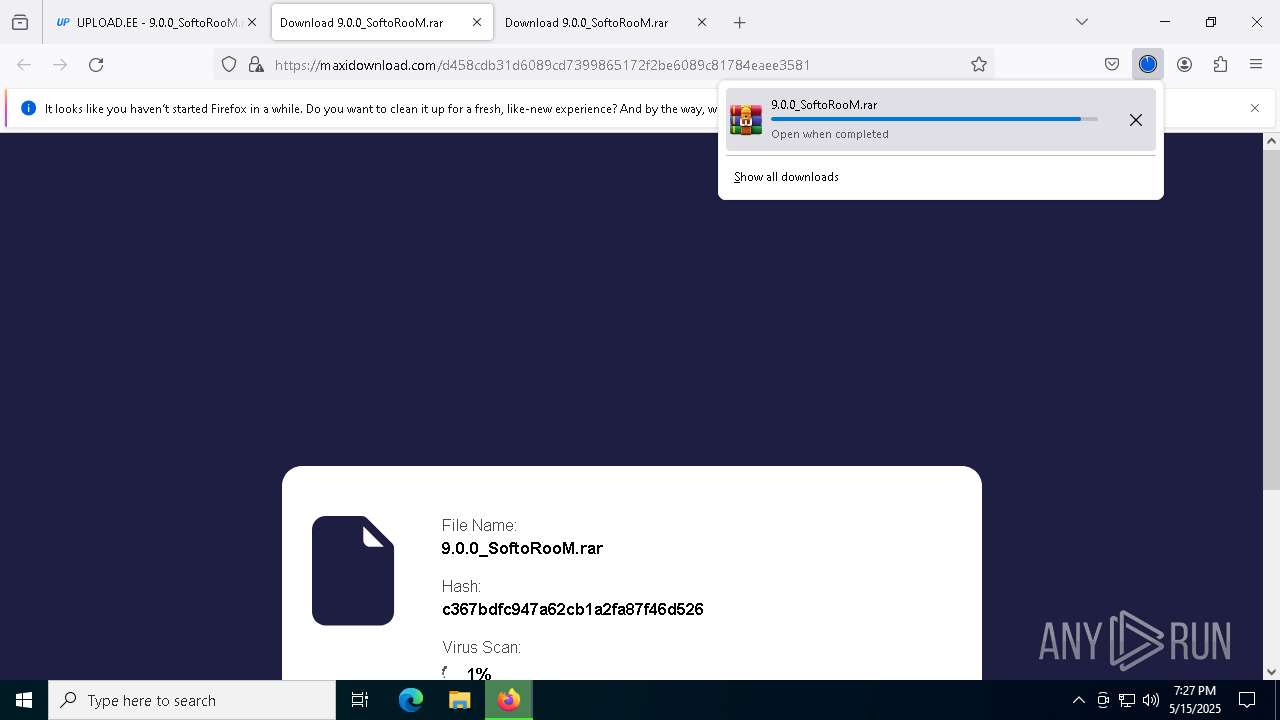
Task: Click the notification info icon
Action: tap(28, 108)
